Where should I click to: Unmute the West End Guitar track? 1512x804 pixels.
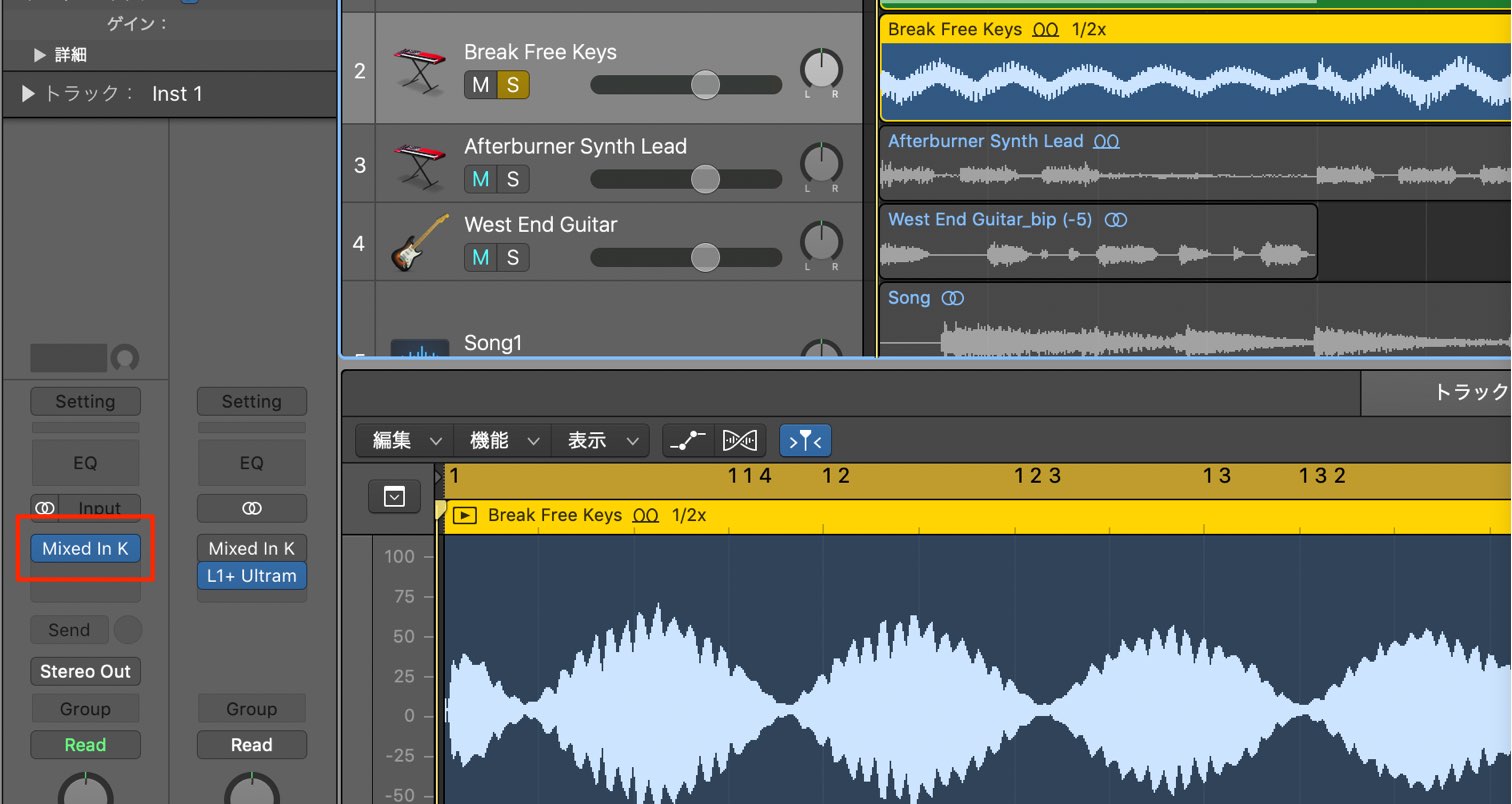click(481, 258)
